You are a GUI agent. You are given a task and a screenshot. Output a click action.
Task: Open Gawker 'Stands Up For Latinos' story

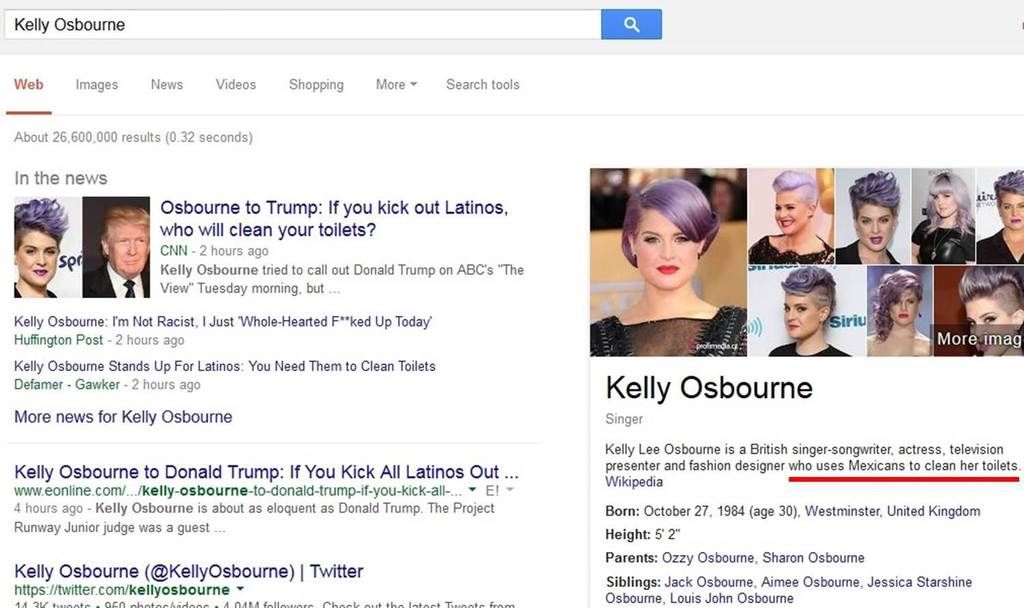click(225, 366)
